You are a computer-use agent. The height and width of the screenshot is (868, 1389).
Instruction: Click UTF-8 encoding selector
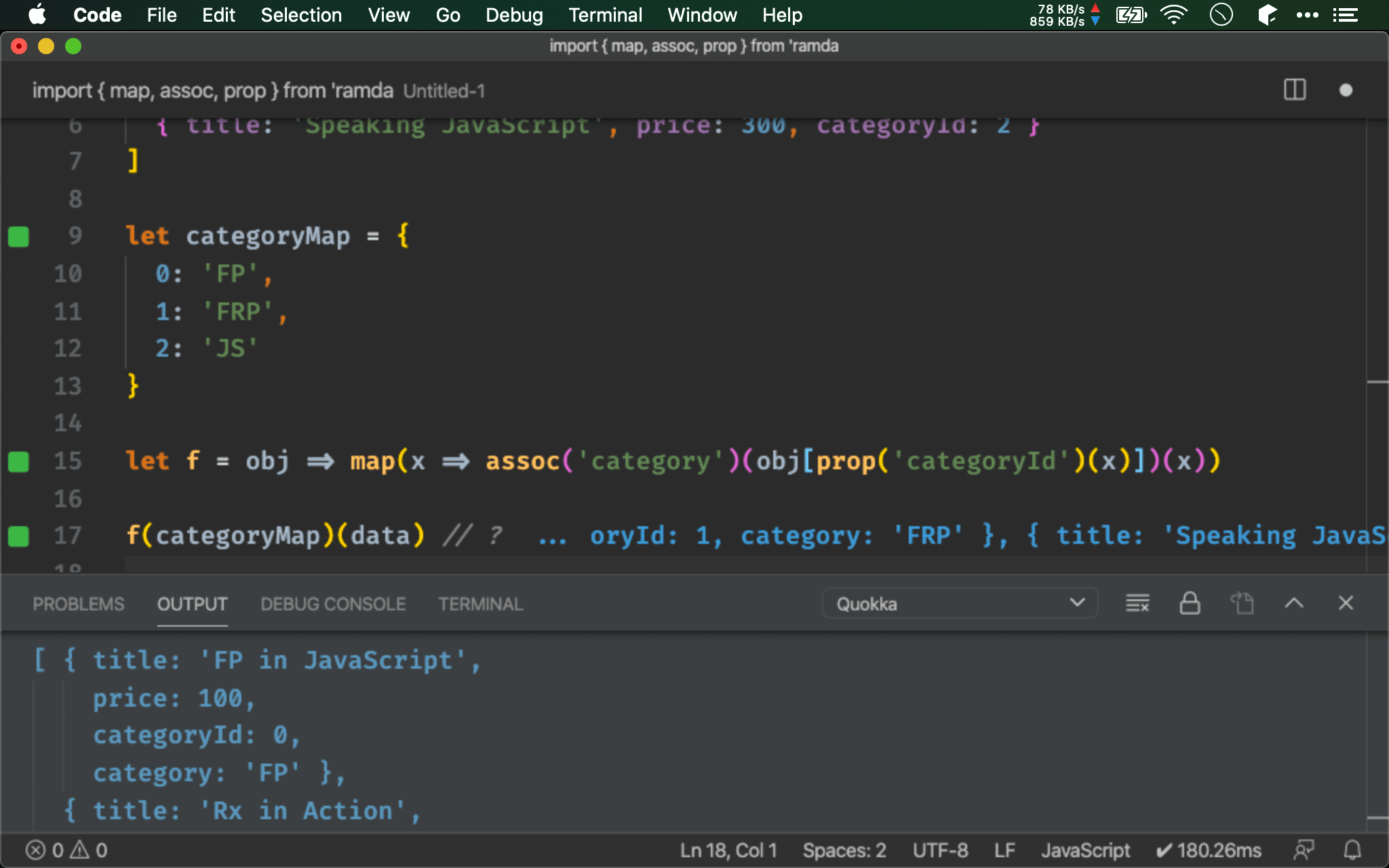tap(940, 850)
